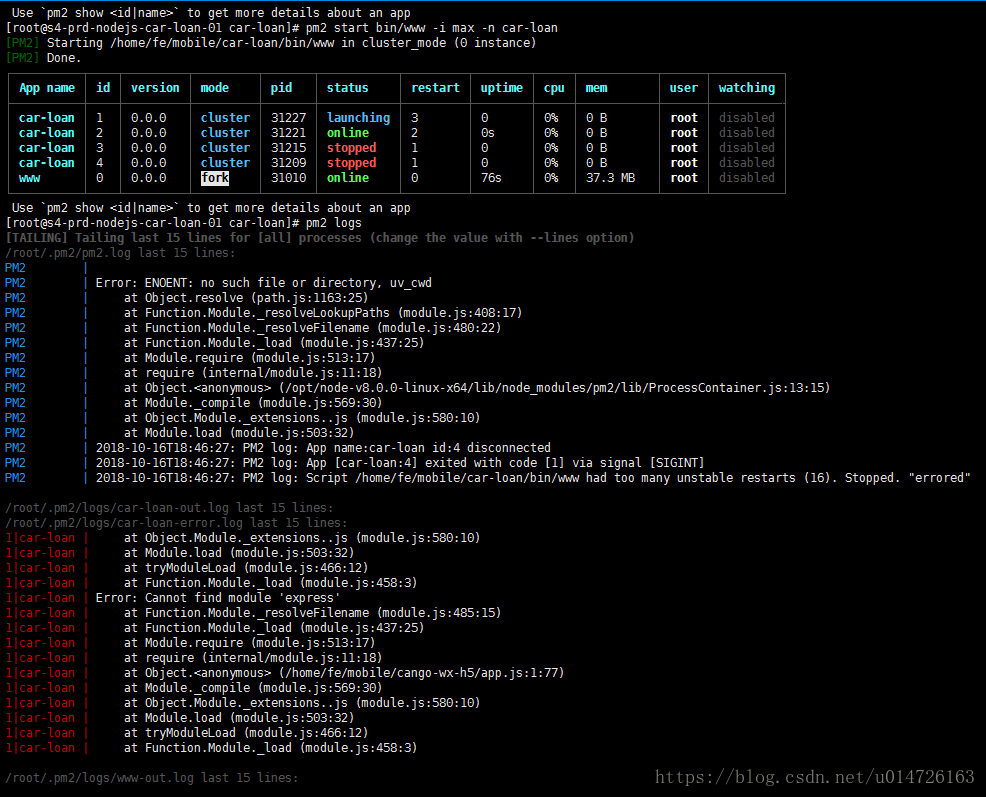Click the 'too many unstable restarts (16)' log line
The height and width of the screenshot is (797, 986).
[533, 478]
